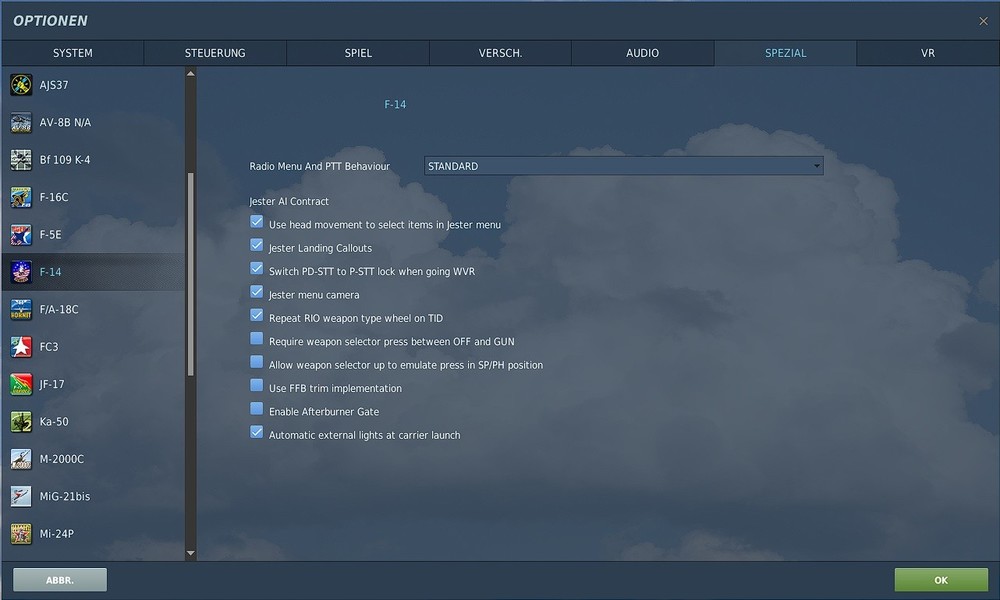This screenshot has height=600, width=1000.
Task: Open the VERSCH. tab
Action: click(x=501, y=53)
